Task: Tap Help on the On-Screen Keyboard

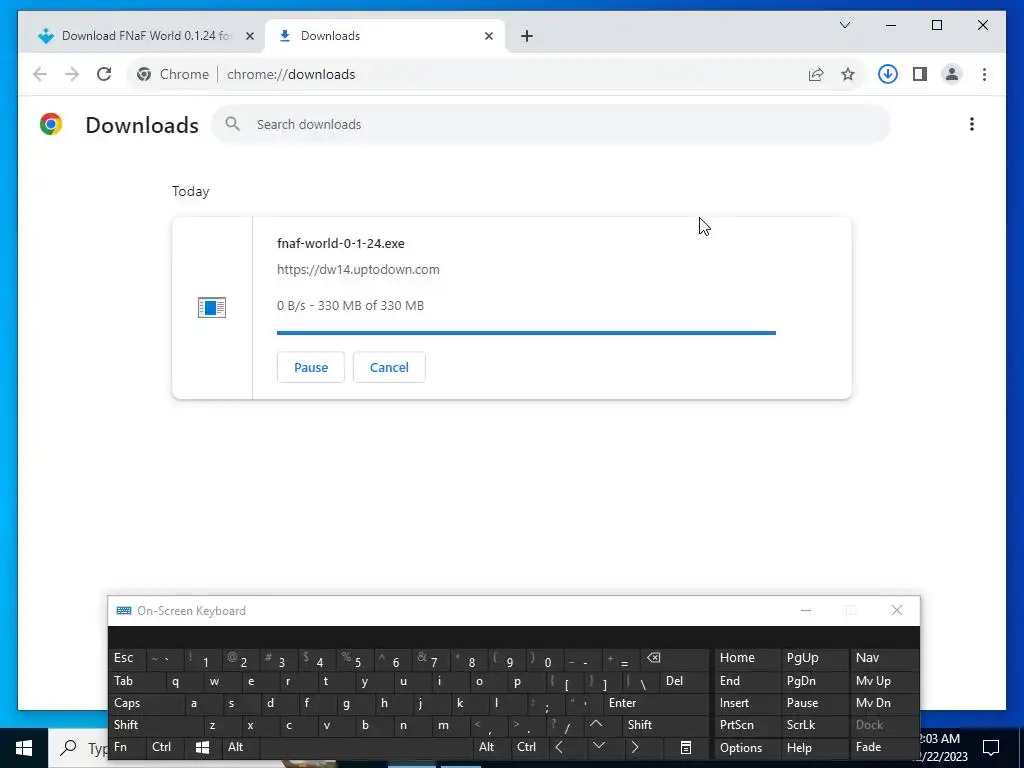Action: point(813,747)
